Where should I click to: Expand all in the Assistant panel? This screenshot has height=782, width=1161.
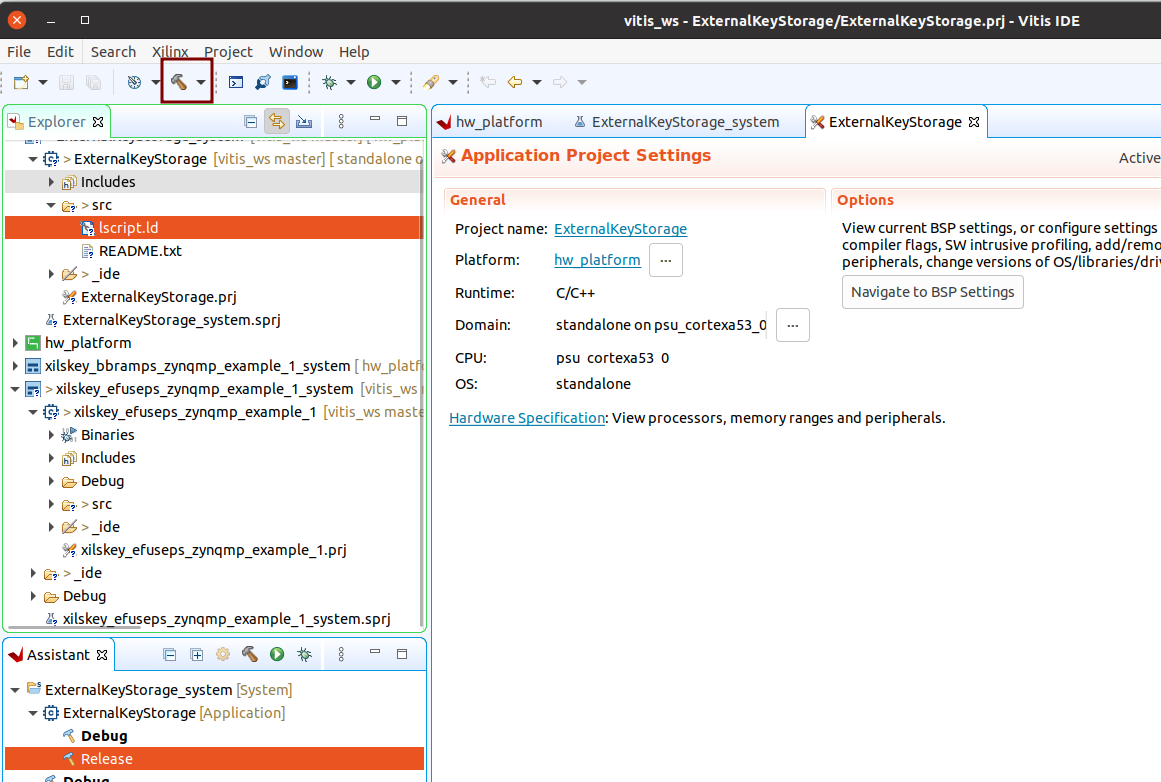196,655
